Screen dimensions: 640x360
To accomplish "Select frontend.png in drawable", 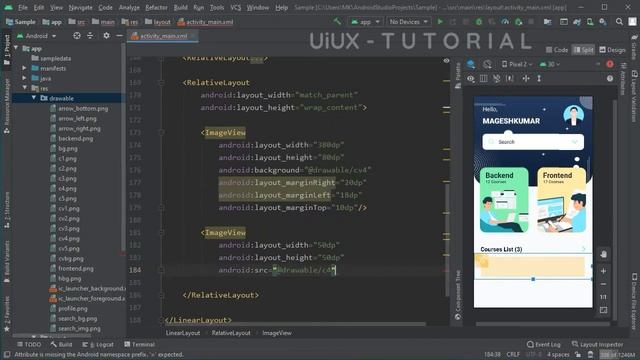I will pyautogui.click(x=76, y=269).
